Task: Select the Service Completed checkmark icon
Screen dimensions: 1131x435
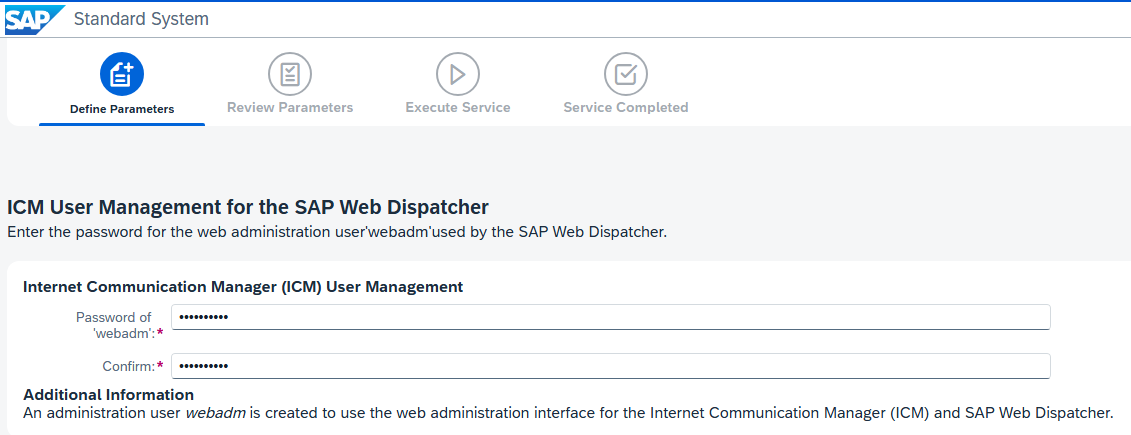Action: coord(626,74)
